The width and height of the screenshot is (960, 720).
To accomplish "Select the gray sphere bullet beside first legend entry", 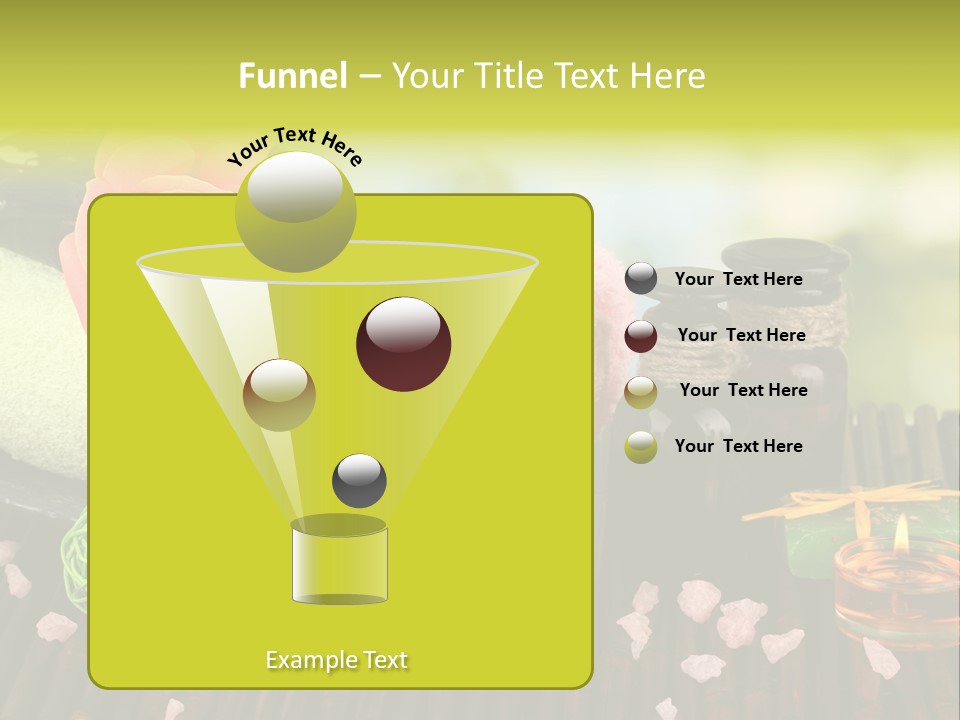I will [640, 279].
